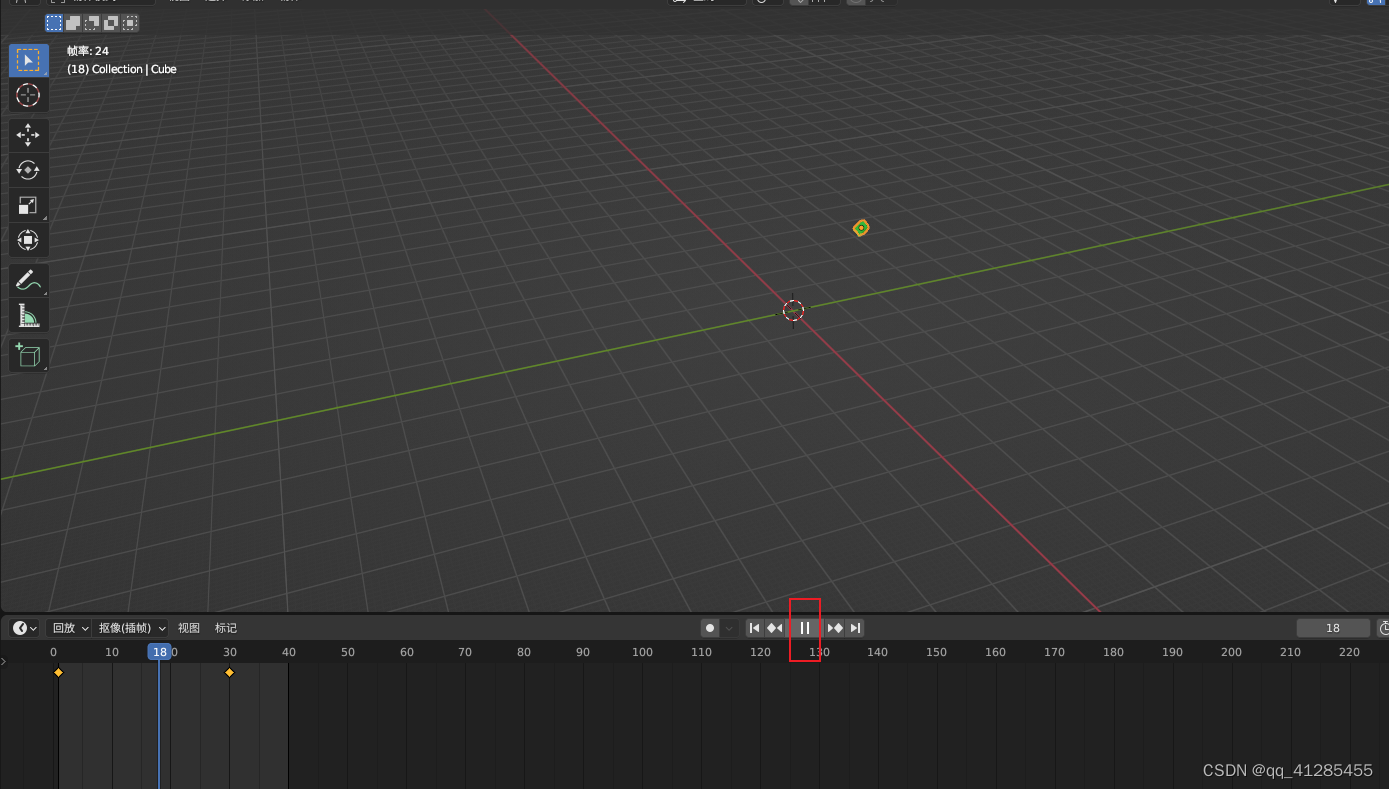Viewport: 1389px width, 789px height.
Task: Jump to the timeline's first frame
Action: [x=754, y=628]
